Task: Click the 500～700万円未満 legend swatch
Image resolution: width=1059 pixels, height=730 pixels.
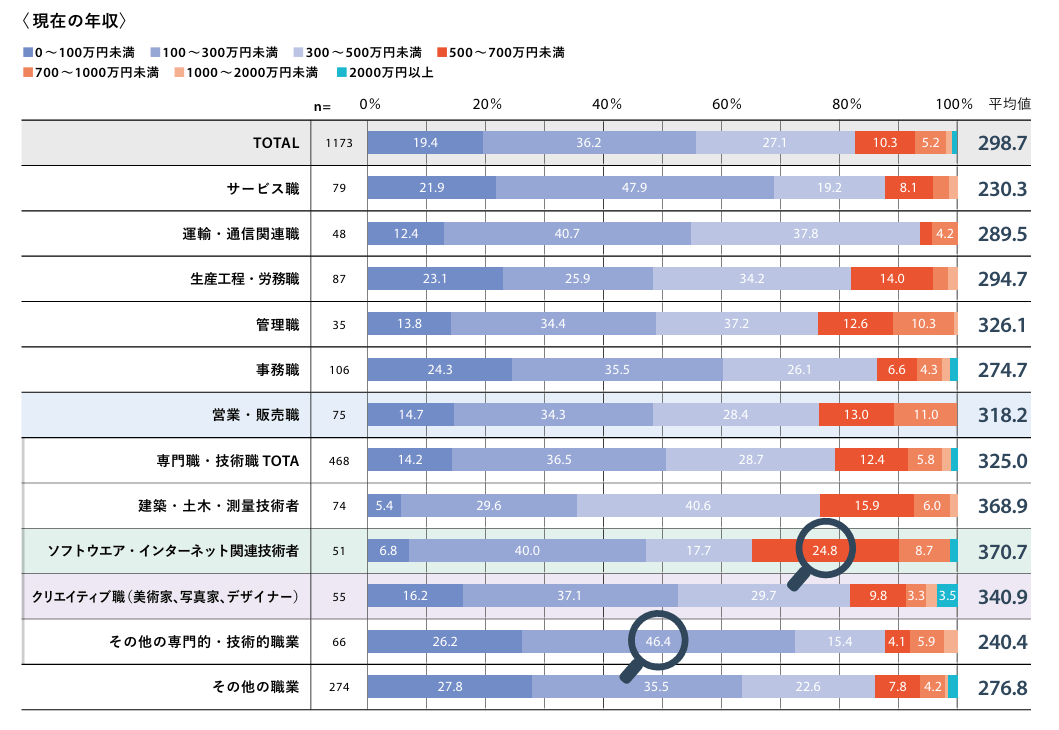Action: 442,52
